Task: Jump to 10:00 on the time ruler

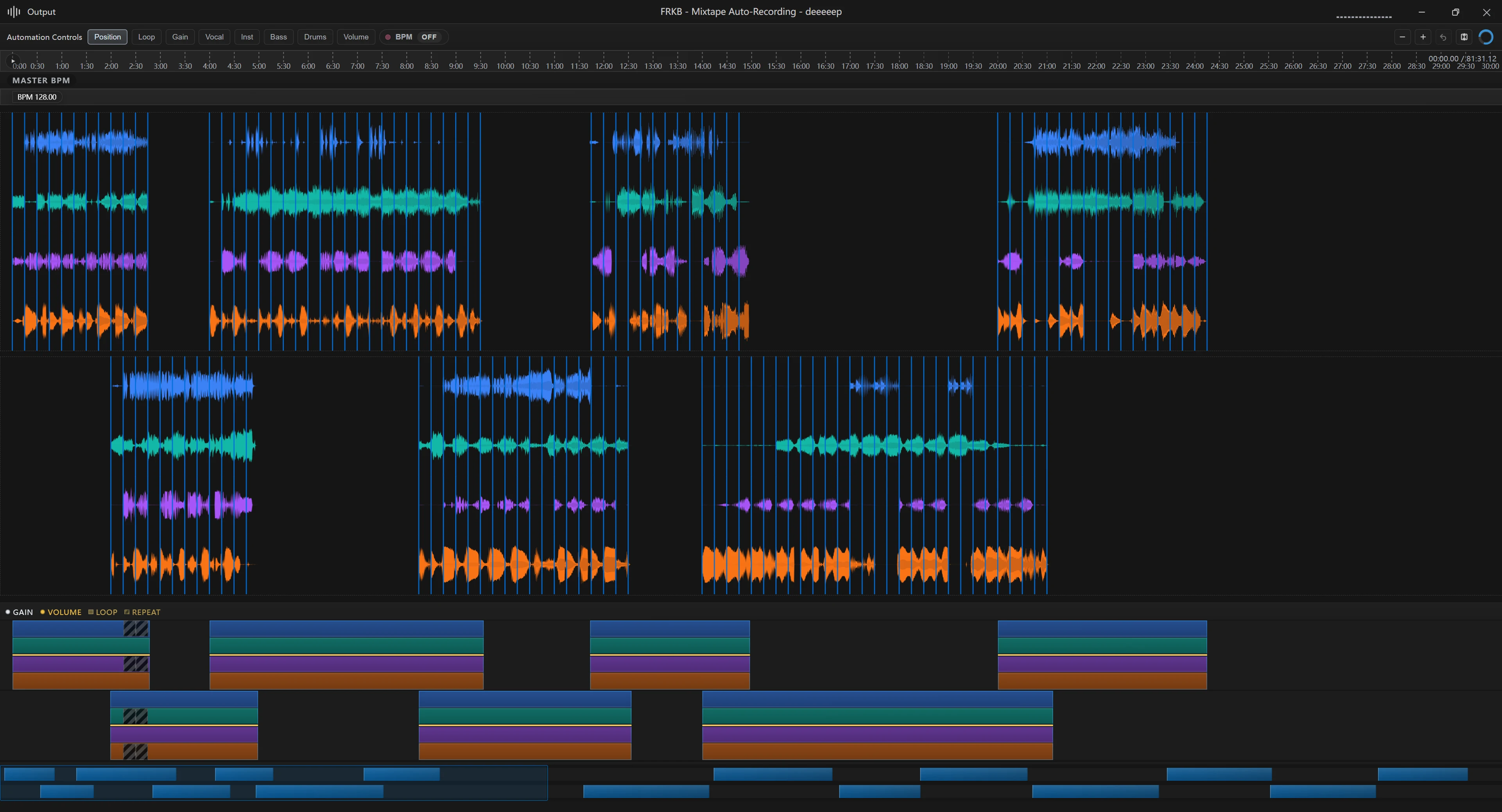Action: [x=505, y=66]
